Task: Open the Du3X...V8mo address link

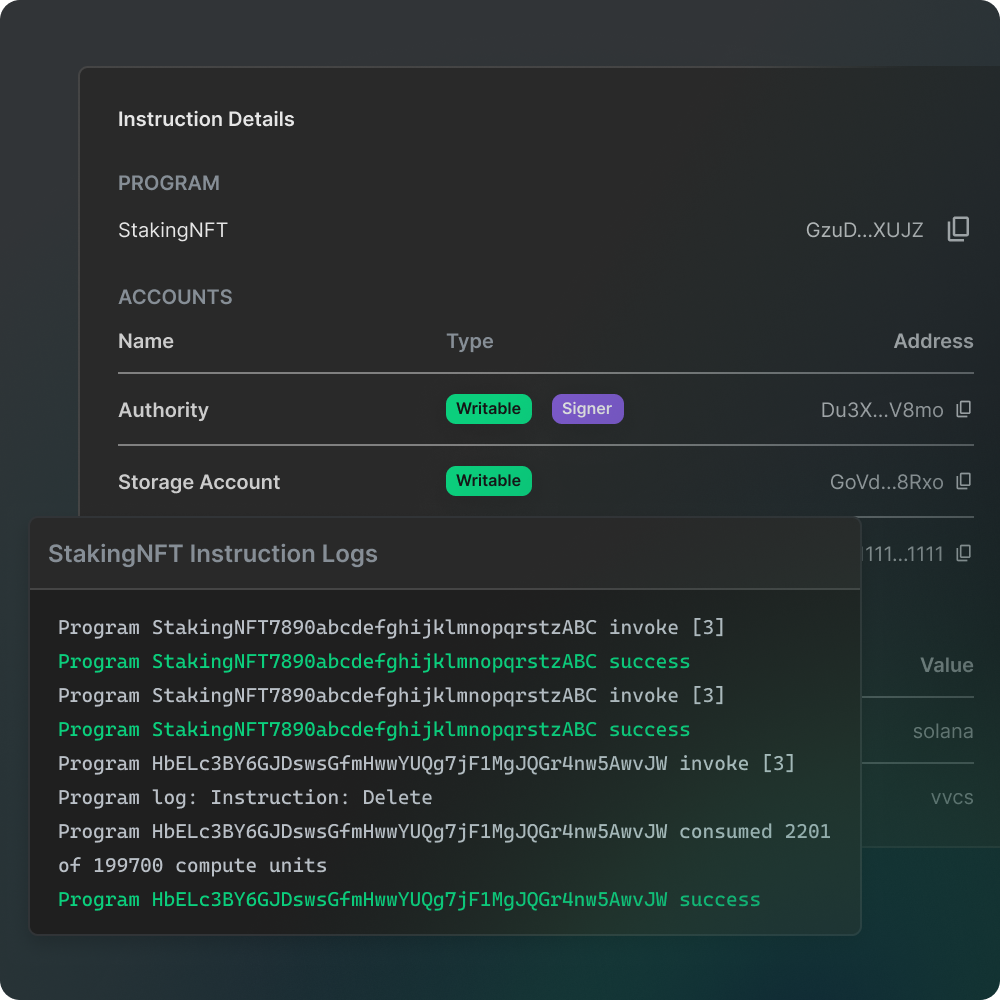Action: point(881,411)
